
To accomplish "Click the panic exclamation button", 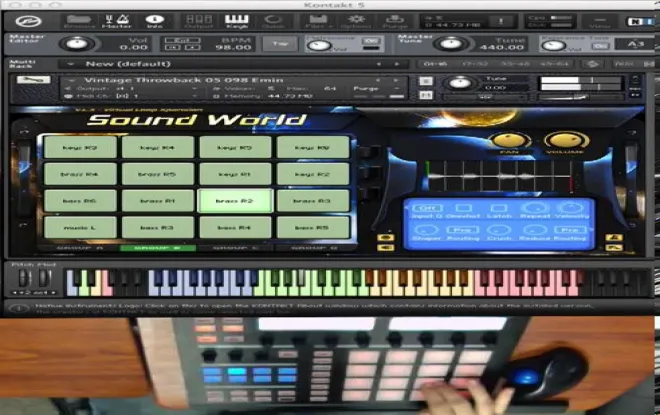I will coord(501,21).
